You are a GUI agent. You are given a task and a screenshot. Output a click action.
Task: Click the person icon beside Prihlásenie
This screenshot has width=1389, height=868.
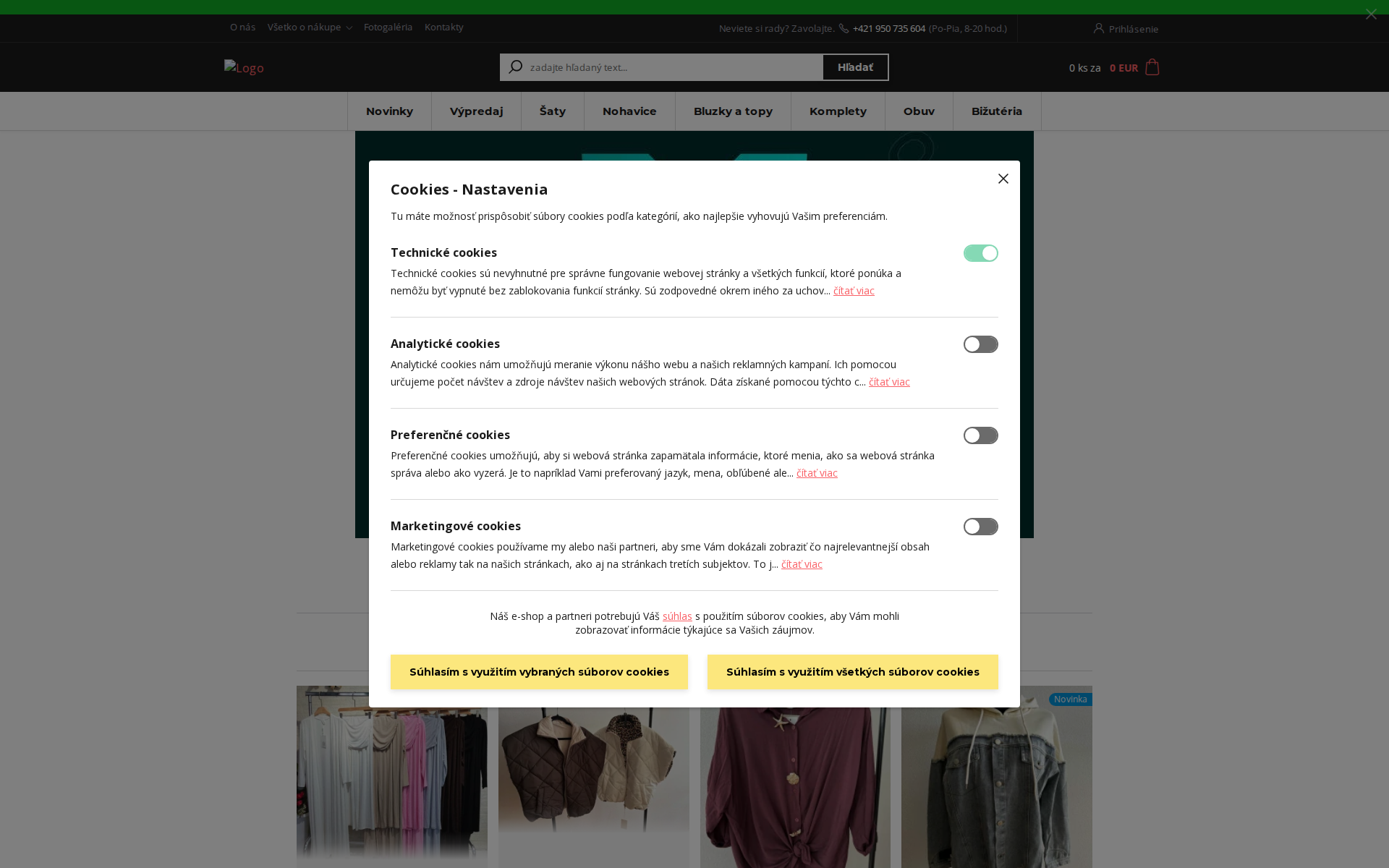tap(1098, 28)
